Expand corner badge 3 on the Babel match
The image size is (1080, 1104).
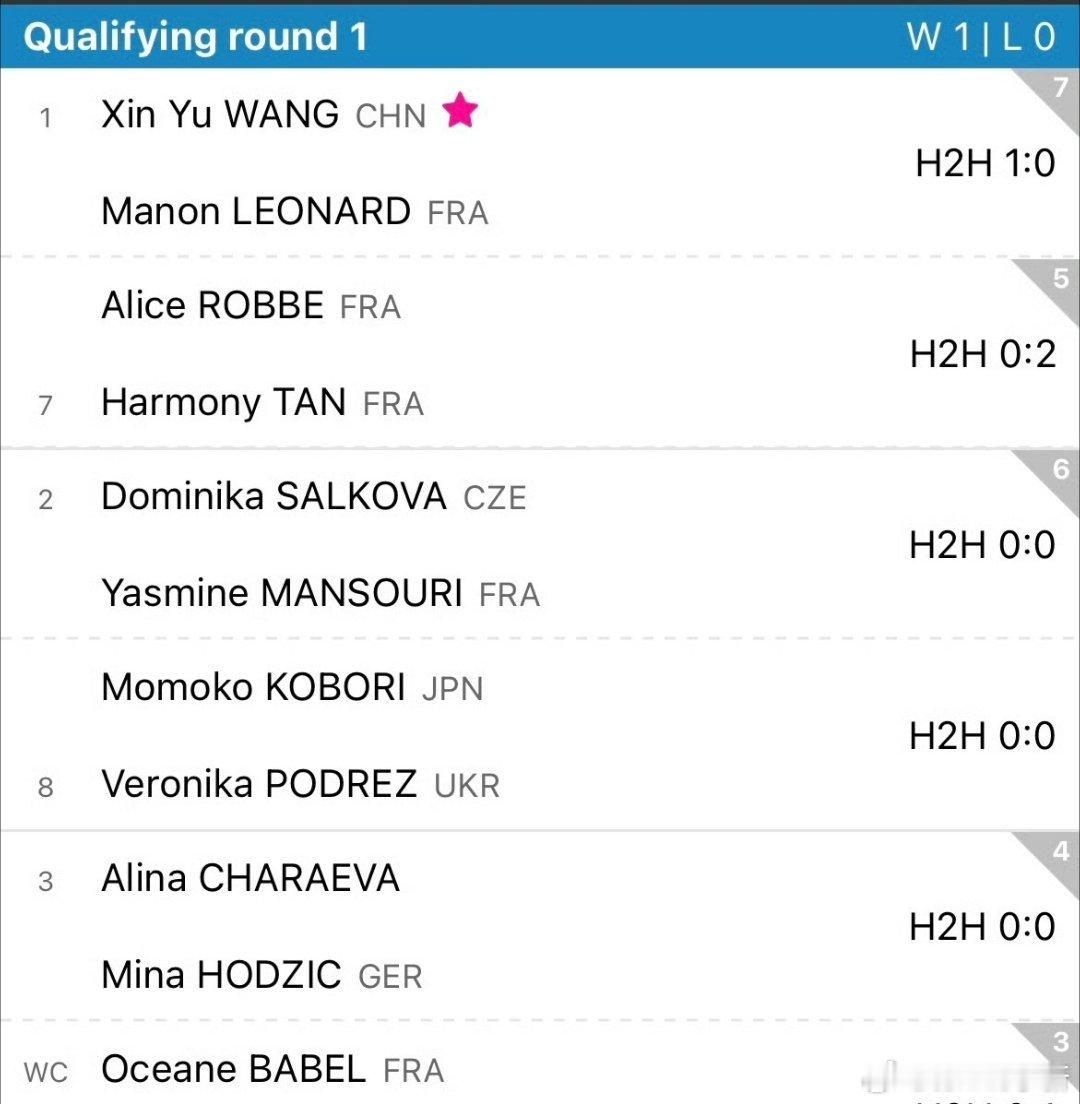(1062, 1041)
